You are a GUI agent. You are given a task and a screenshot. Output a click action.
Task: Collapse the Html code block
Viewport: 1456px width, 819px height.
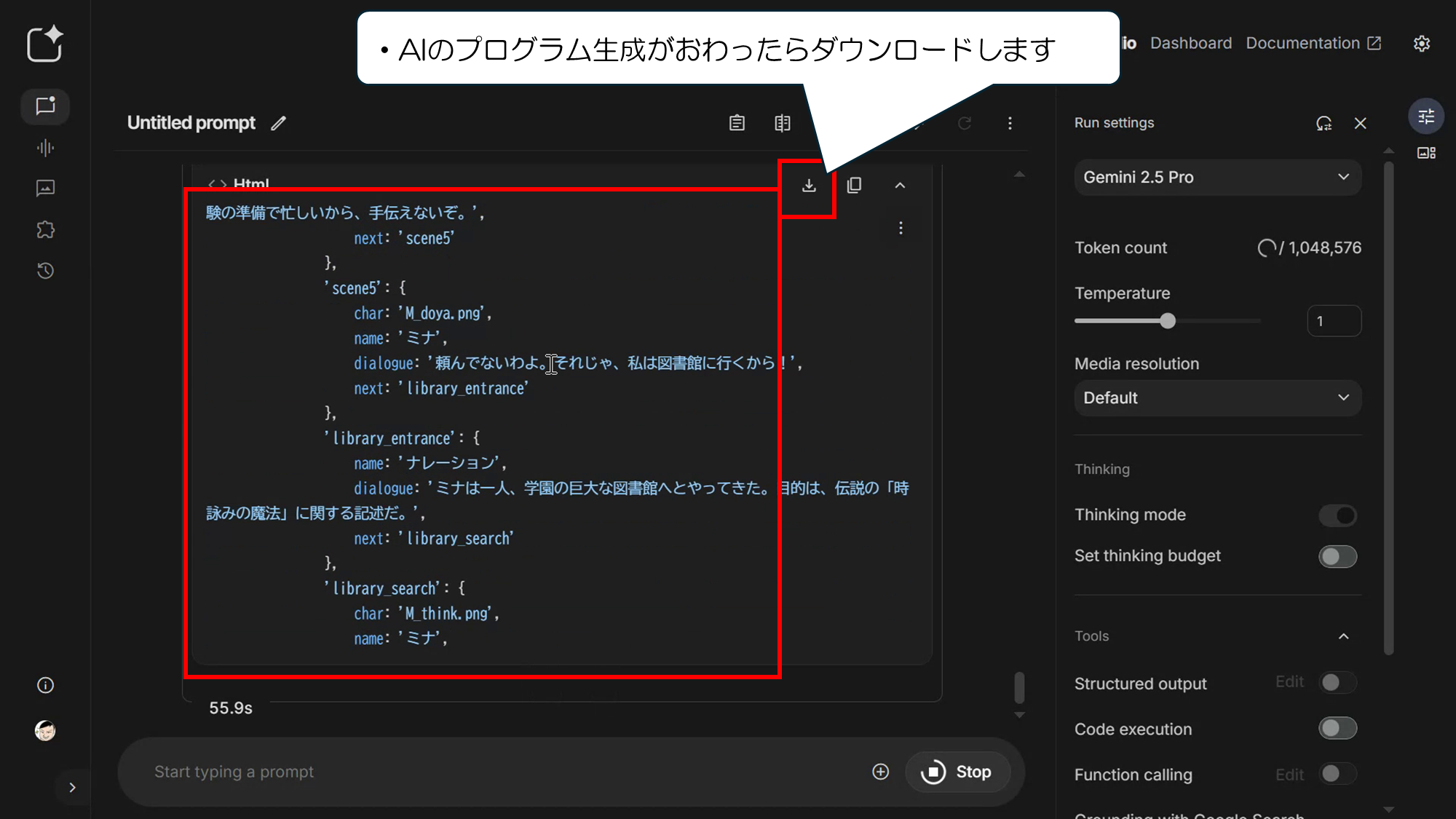coord(900,186)
